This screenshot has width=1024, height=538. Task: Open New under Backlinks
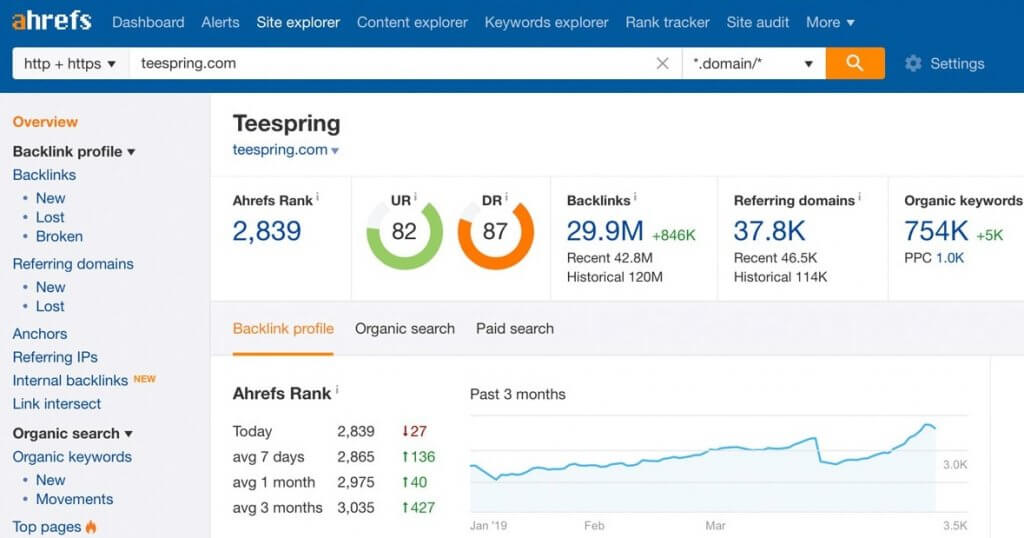click(x=50, y=198)
